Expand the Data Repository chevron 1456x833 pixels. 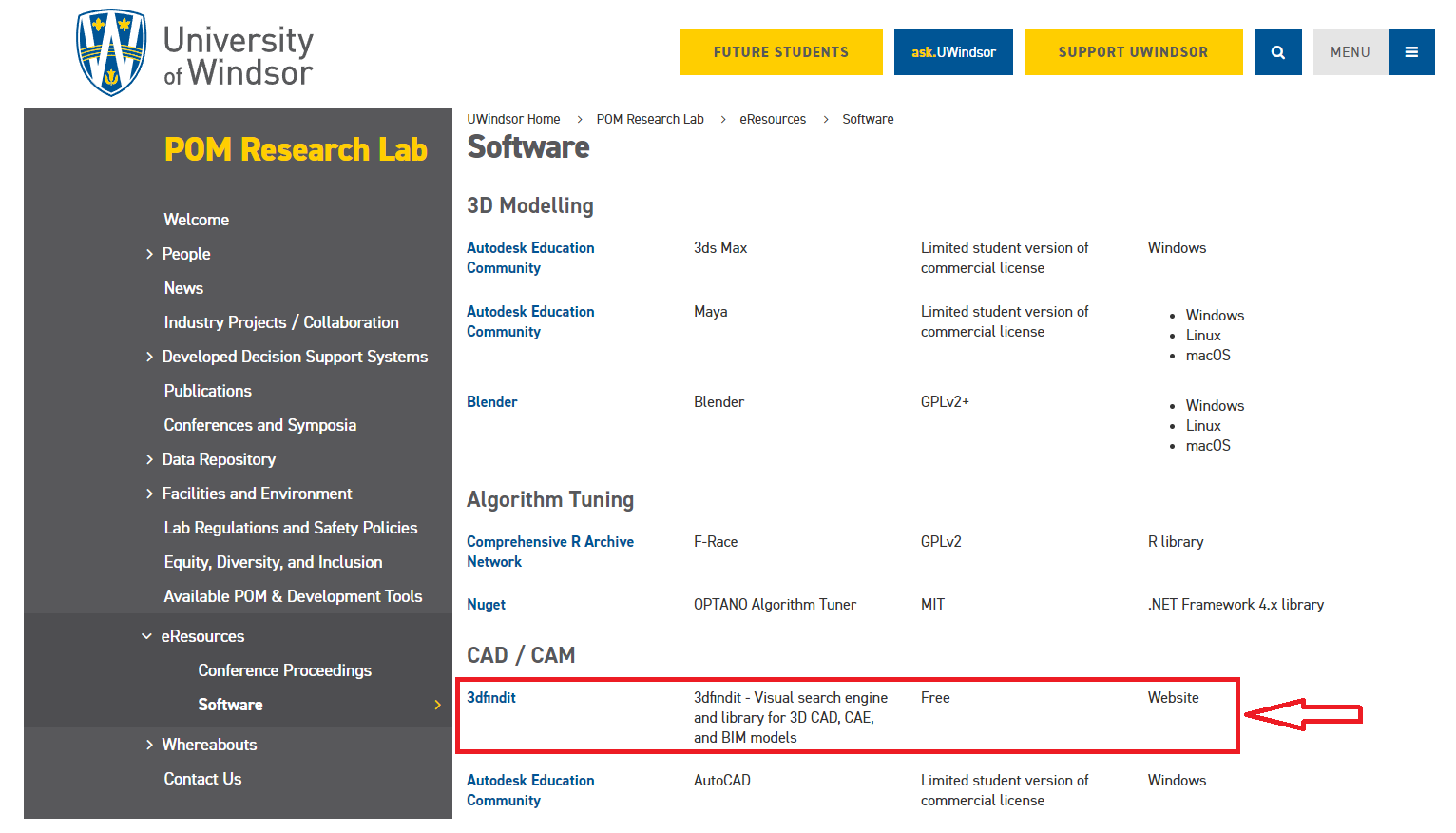coord(149,459)
